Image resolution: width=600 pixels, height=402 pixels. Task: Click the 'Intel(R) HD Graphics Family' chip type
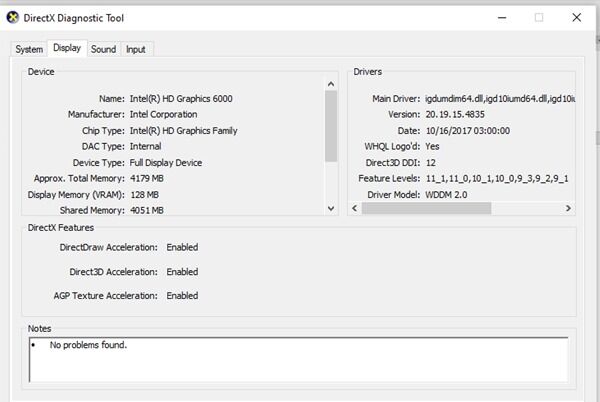point(183,131)
